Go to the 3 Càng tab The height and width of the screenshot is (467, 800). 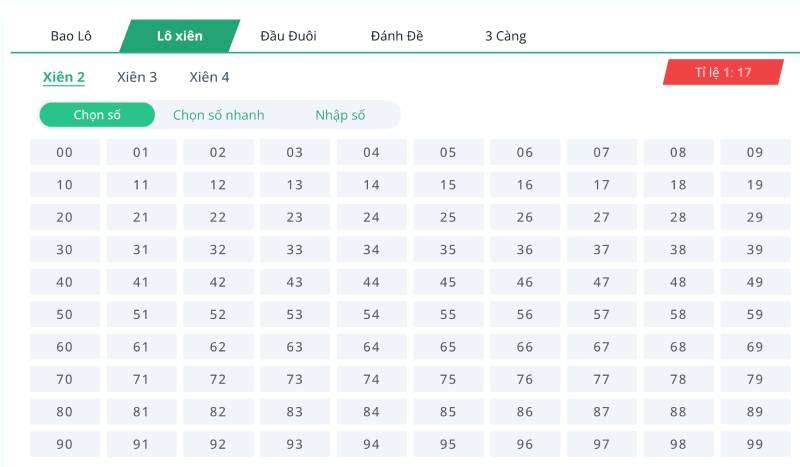(505, 36)
